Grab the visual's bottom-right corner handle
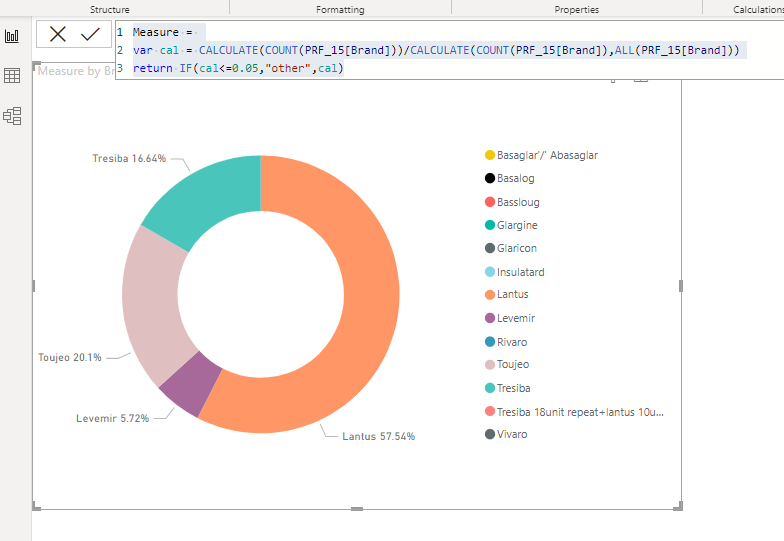 (678, 506)
